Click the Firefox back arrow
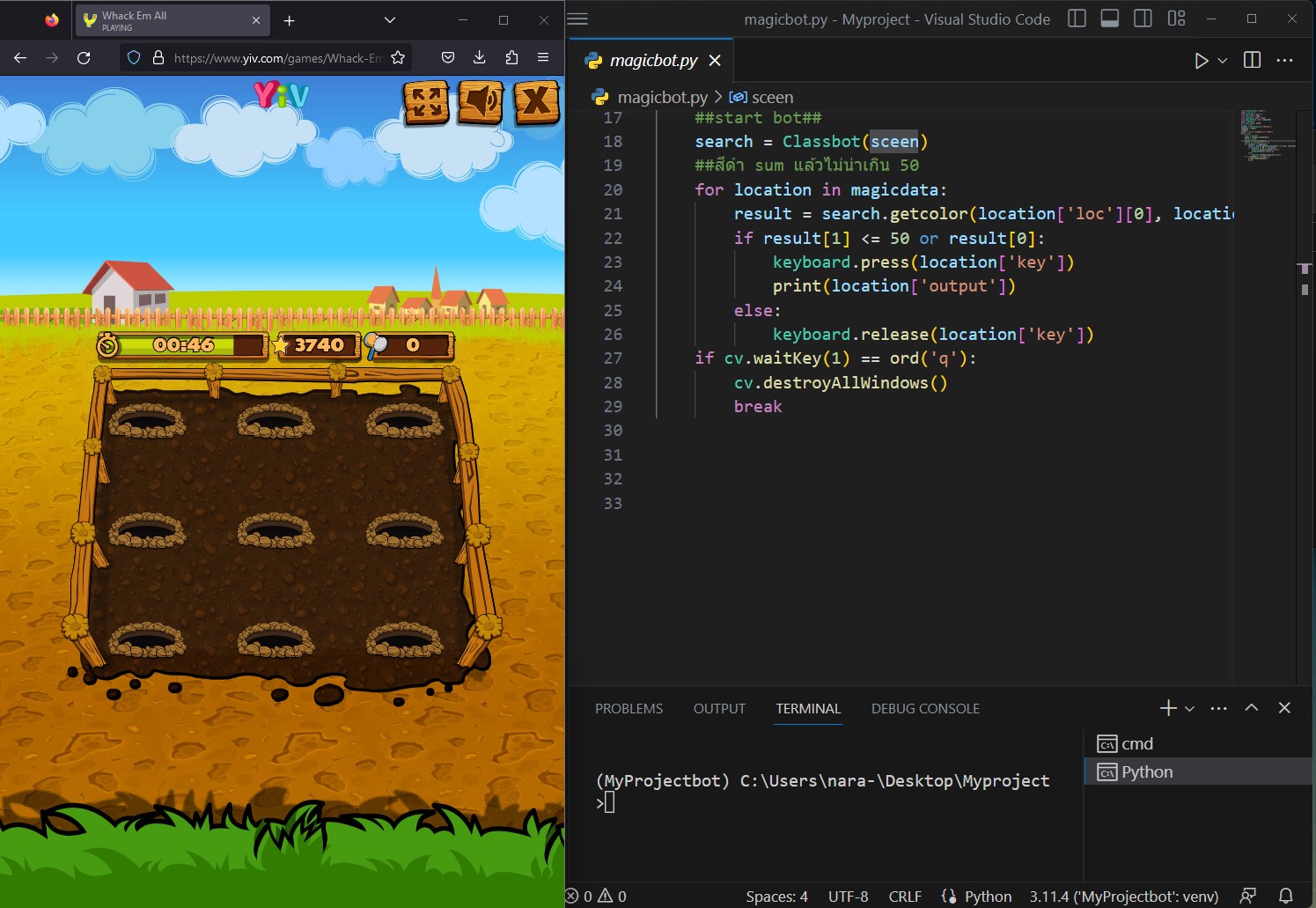This screenshot has height=908, width=1316. click(x=20, y=57)
